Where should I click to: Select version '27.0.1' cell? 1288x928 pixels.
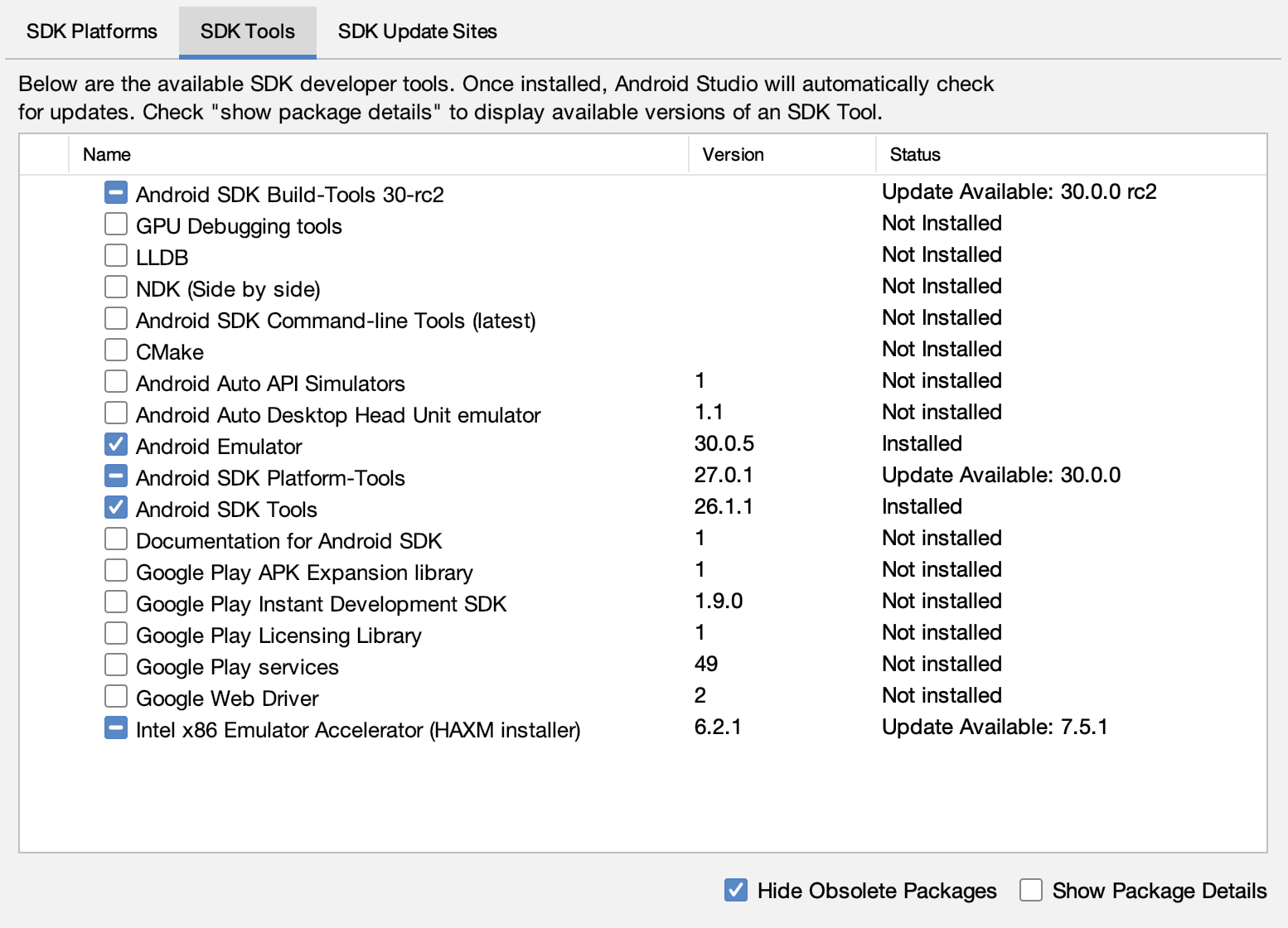(x=724, y=475)
